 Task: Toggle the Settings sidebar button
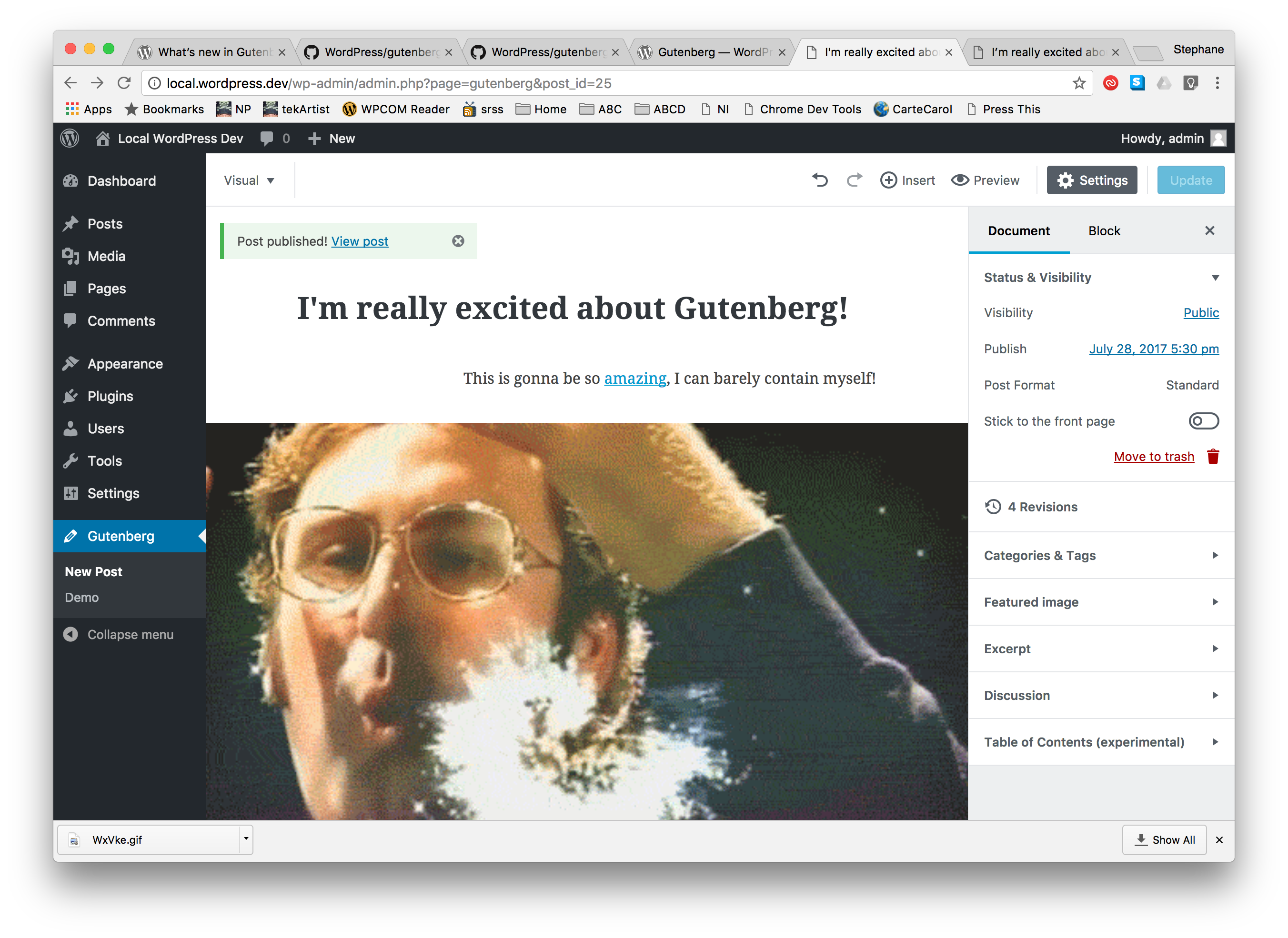pyautogui.click(x=1091, y=180)
